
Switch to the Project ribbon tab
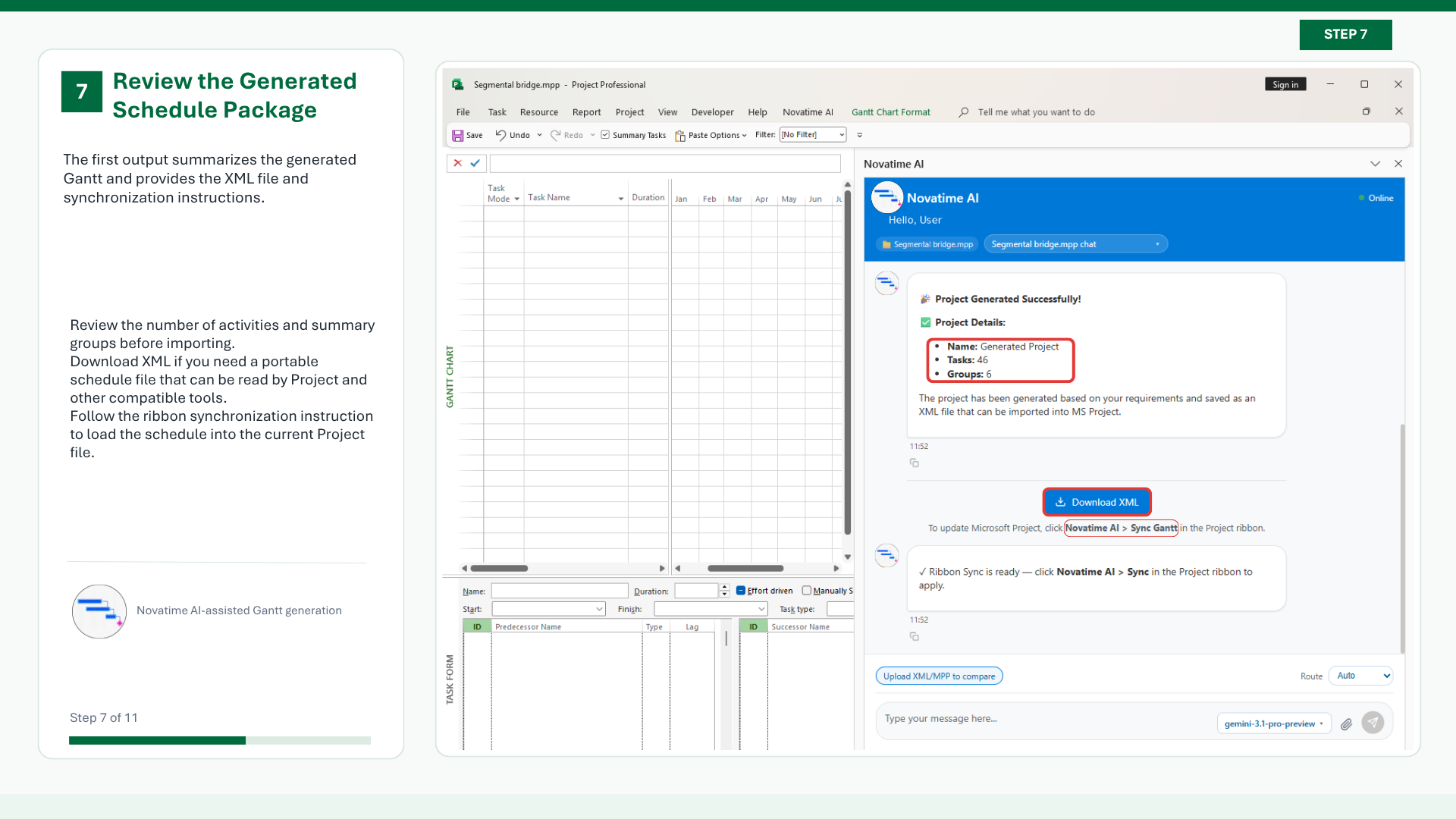[x=630, y=112]
